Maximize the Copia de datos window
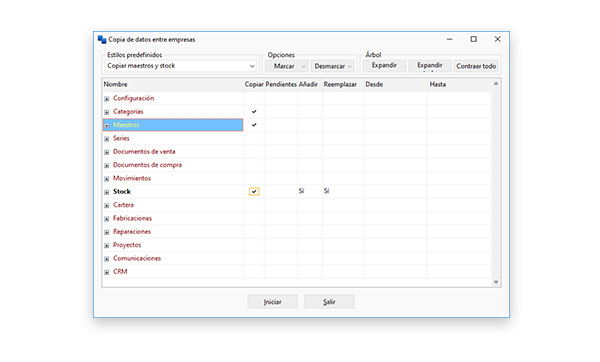The width and height of the screenshot is (600, 362). (x=473, y=39)
